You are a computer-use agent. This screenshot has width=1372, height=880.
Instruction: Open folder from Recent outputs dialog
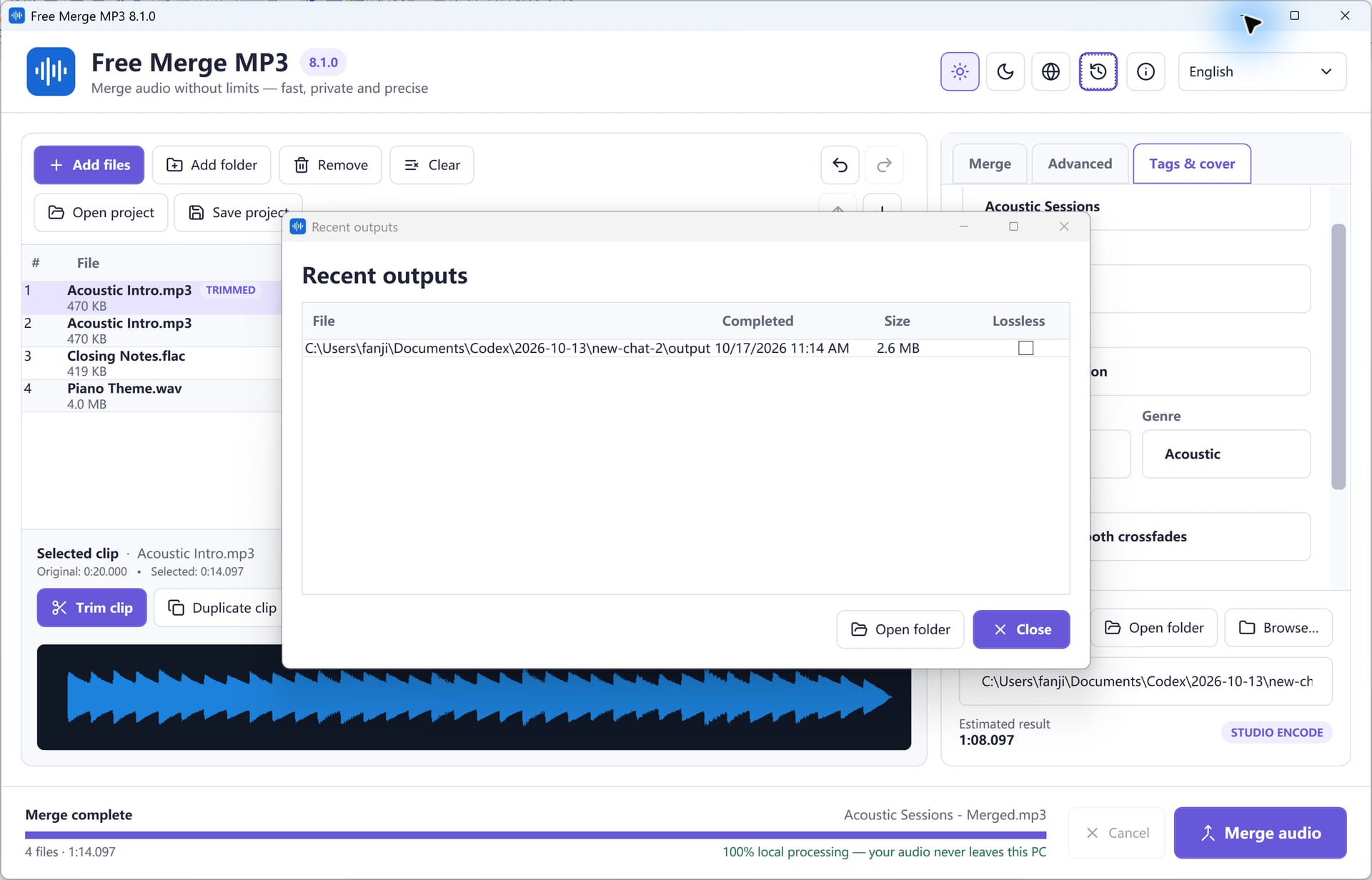[900, 629]
